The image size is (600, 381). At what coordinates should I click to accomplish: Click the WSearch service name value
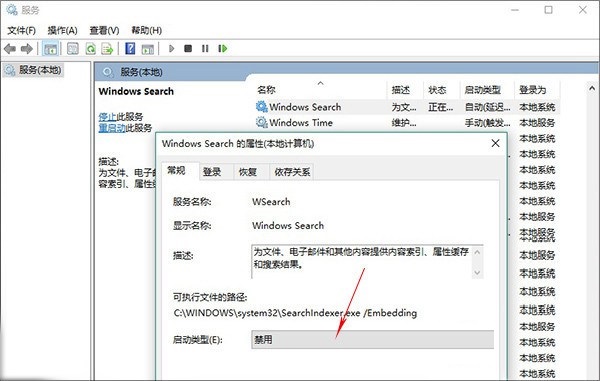[271, 202]
